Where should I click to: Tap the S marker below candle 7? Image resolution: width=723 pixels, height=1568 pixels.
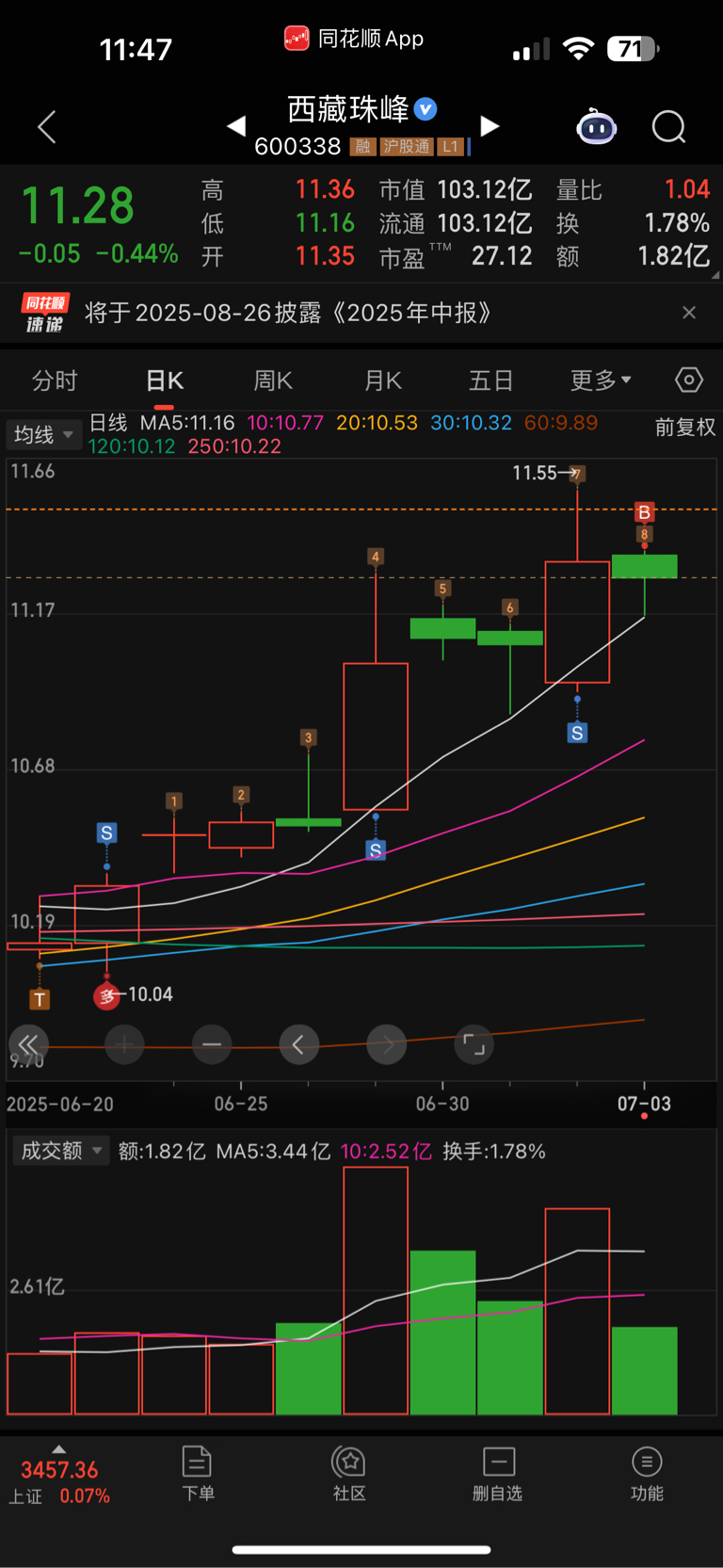577,732
